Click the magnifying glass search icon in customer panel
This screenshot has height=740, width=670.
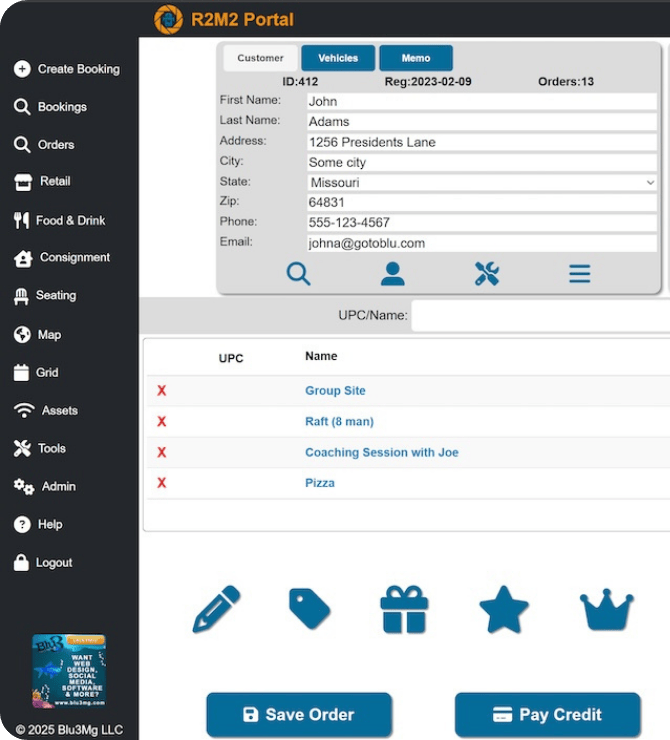298,273
